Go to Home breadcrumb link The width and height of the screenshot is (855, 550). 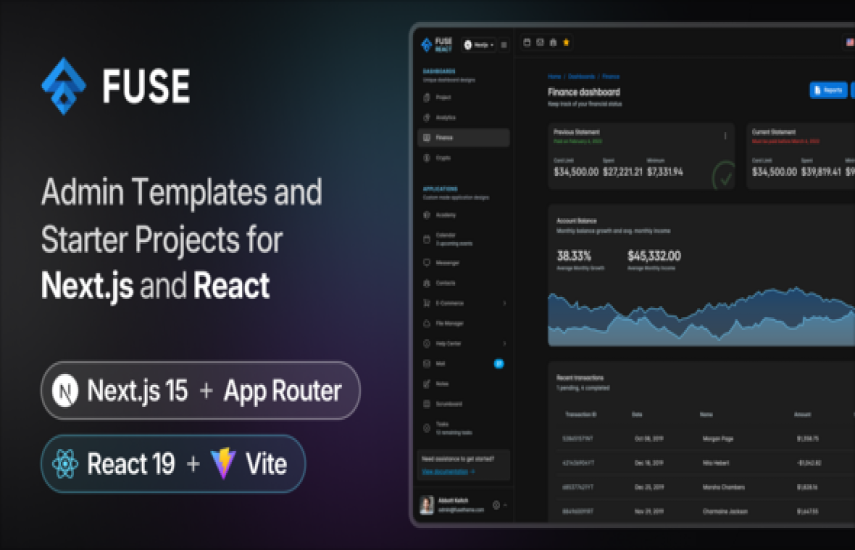click(x=554, y=77)
